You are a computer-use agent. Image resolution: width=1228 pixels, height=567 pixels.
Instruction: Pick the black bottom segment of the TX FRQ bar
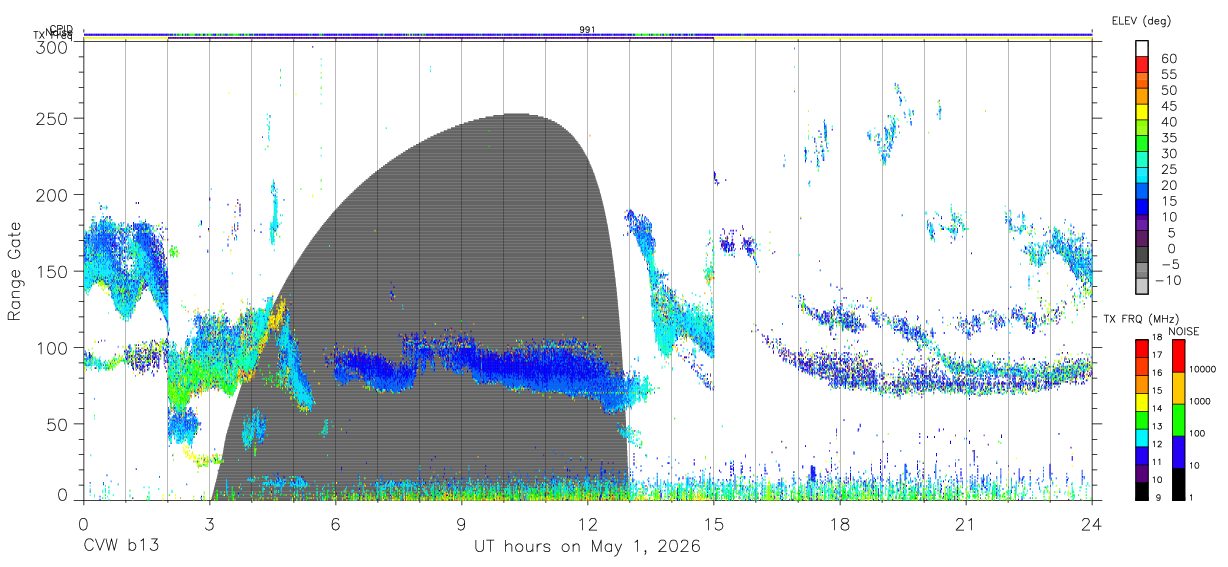pyautogui.click(x=1142, y=489)
